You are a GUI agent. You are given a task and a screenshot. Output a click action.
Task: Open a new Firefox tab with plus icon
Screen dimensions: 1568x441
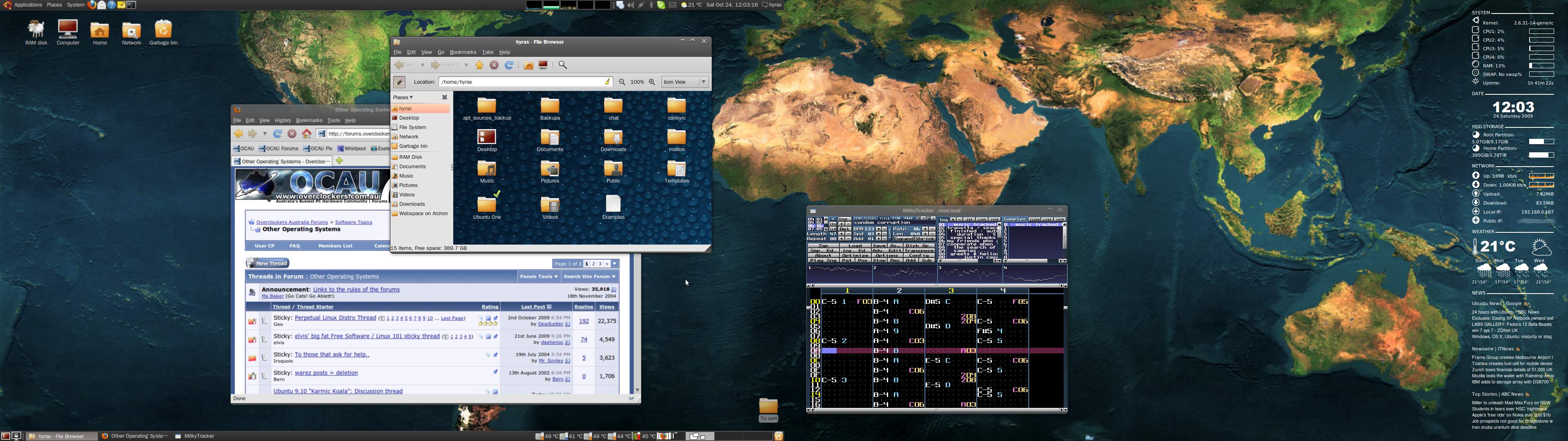pos(340,161)
